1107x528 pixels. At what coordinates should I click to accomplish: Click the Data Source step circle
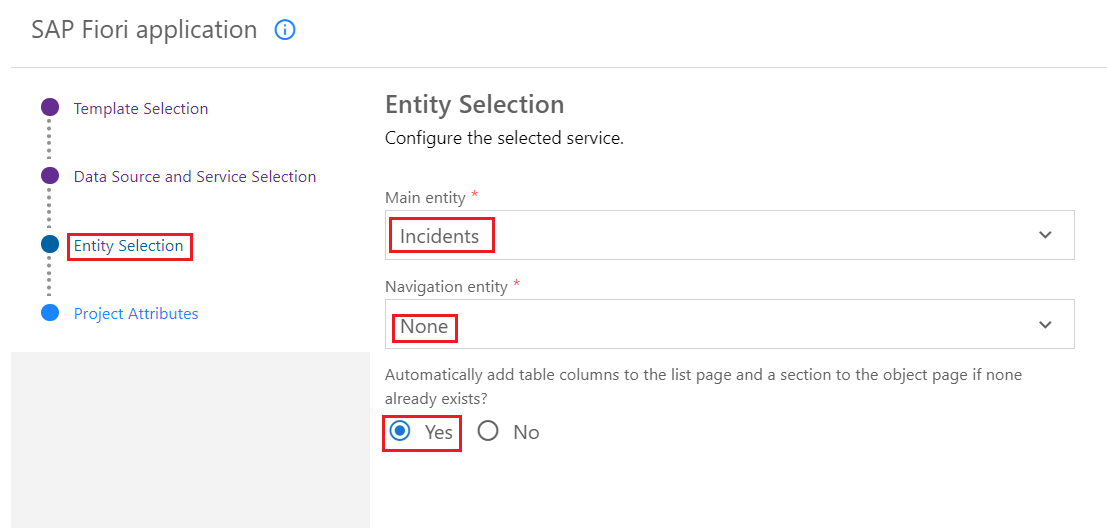coord(50,176)
